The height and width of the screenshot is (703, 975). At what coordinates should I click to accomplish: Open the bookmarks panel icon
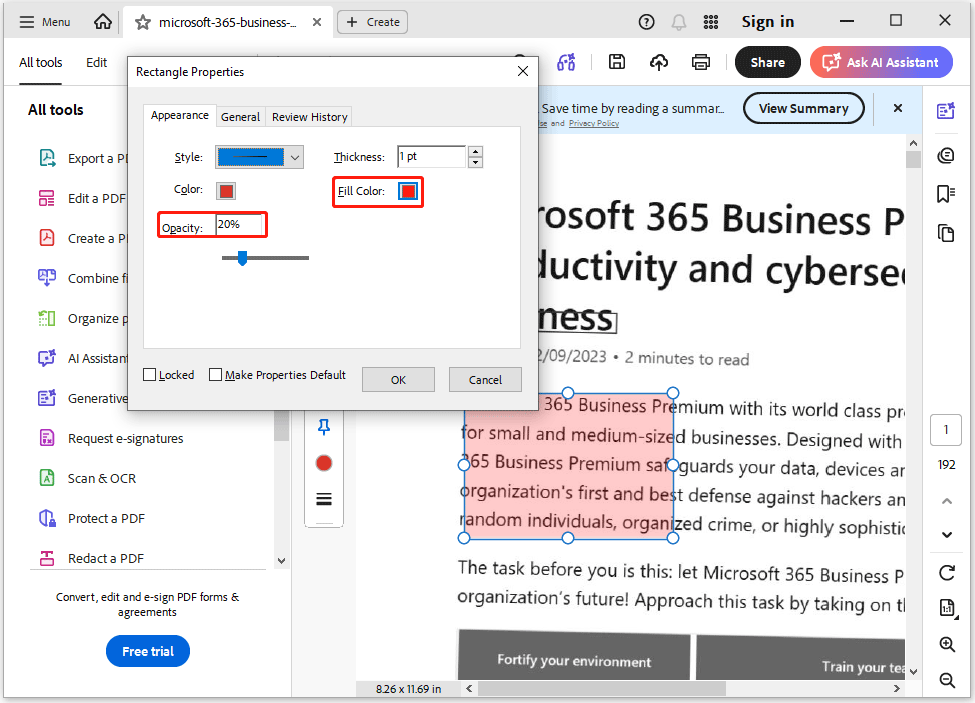[946, 194]
